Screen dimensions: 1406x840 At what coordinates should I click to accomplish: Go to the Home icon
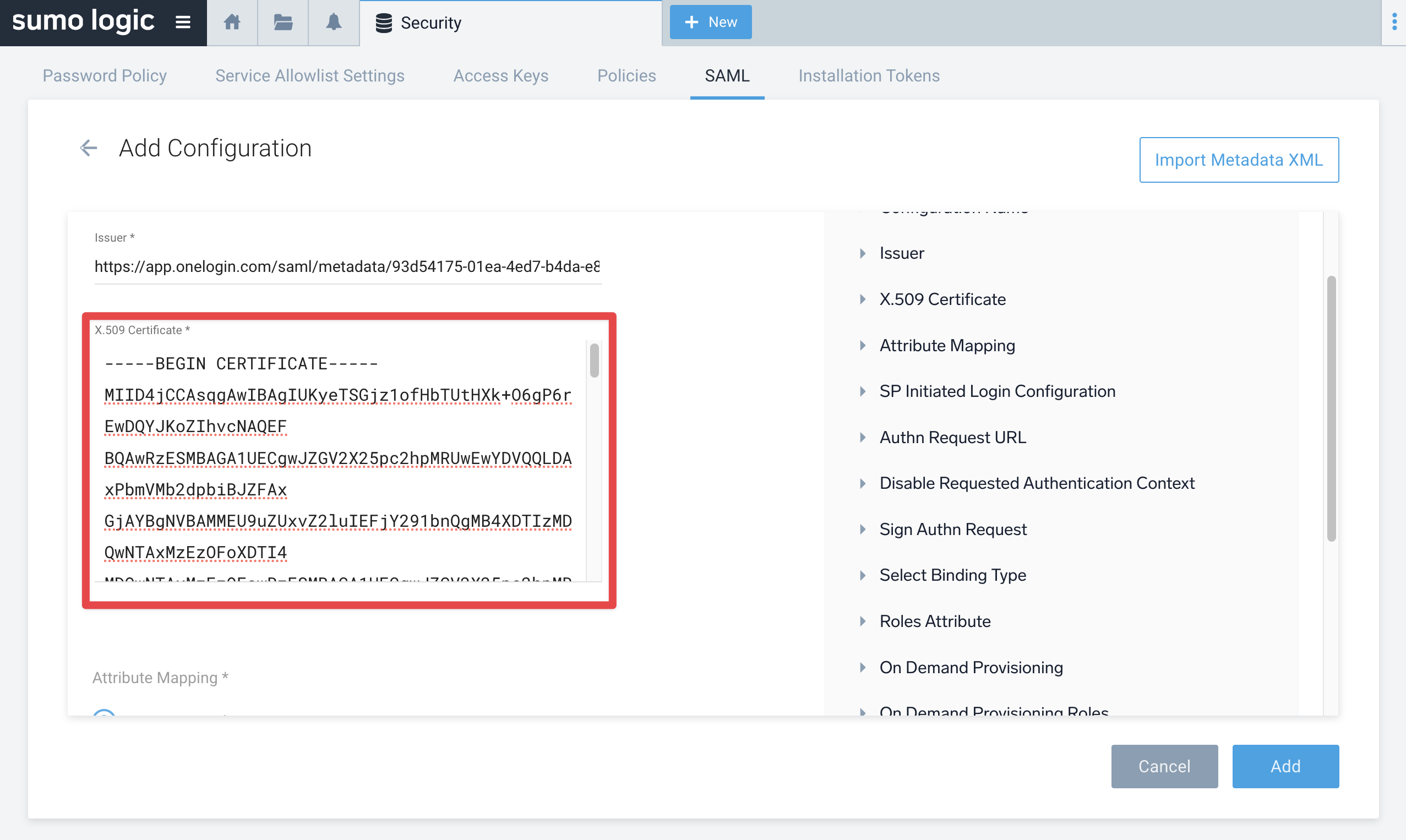[232, 23]
